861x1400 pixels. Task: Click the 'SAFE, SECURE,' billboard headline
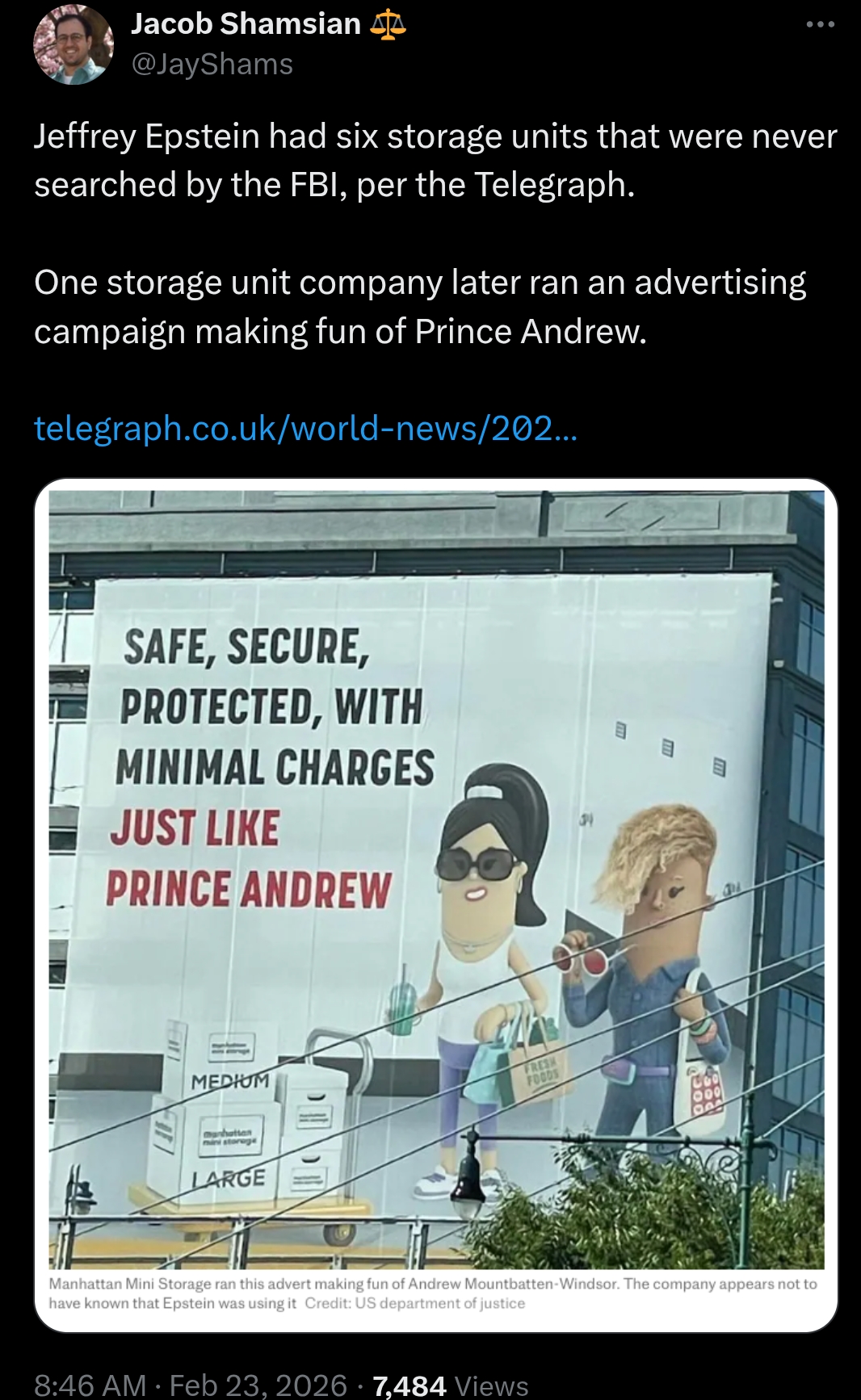point(246,647)
